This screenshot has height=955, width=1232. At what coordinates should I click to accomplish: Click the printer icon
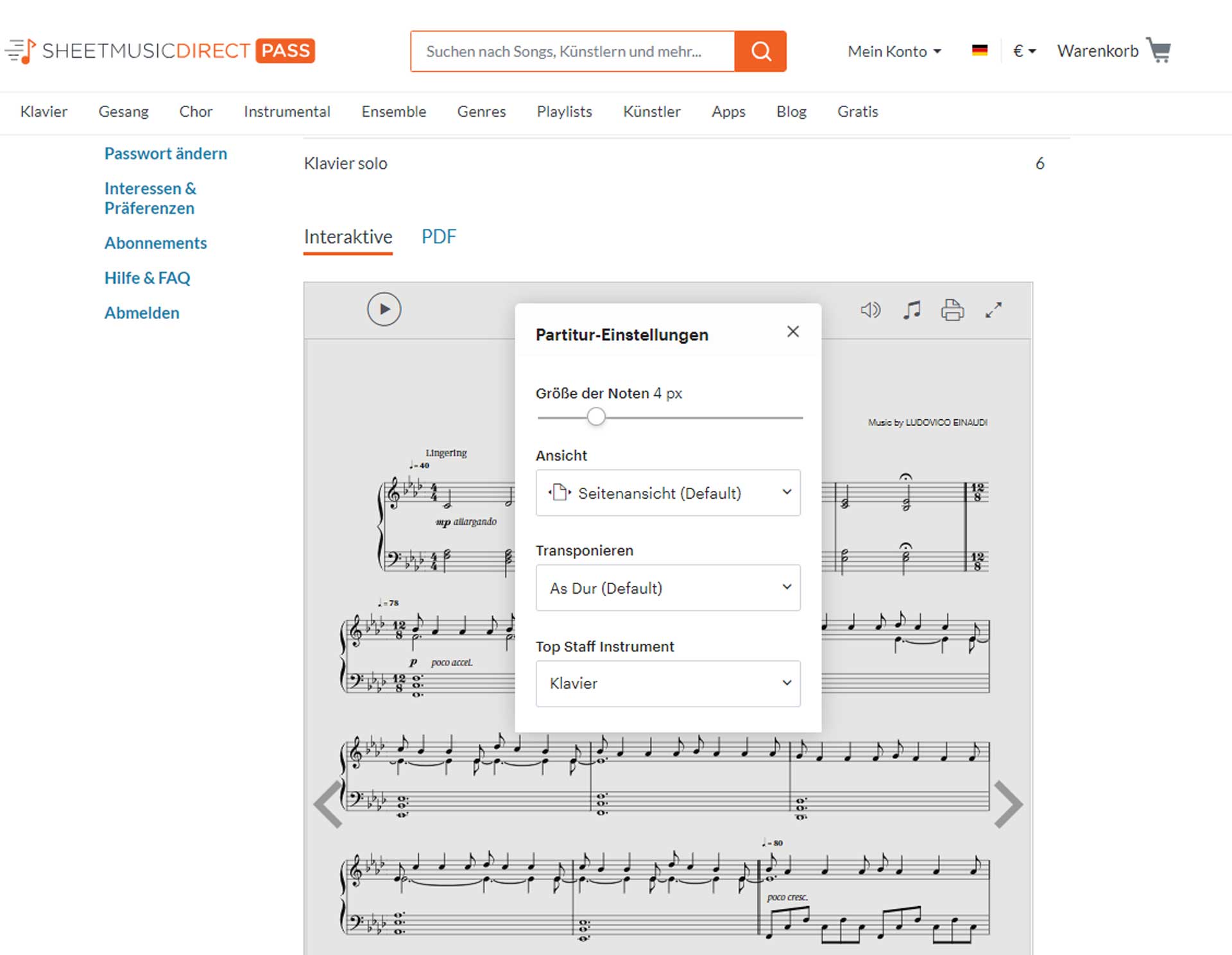click(x=952, y=310)
